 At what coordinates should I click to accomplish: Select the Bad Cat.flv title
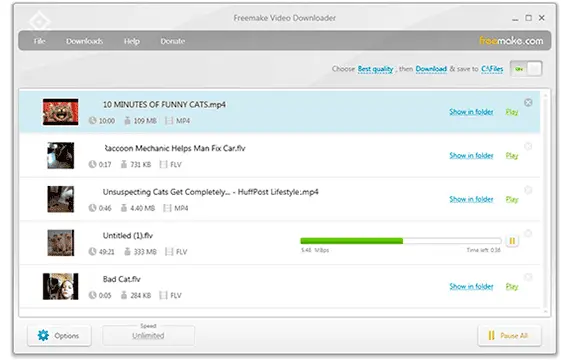[x=121, y=279]
